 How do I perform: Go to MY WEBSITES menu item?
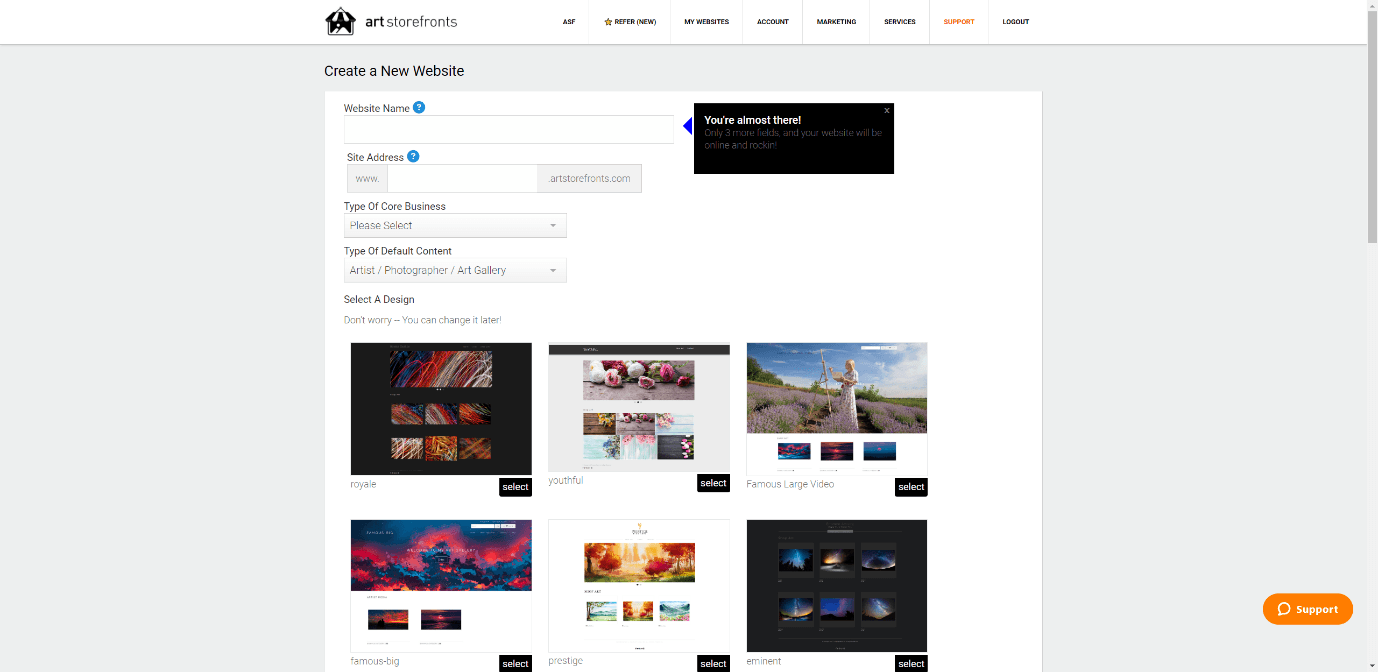(706, 21)
